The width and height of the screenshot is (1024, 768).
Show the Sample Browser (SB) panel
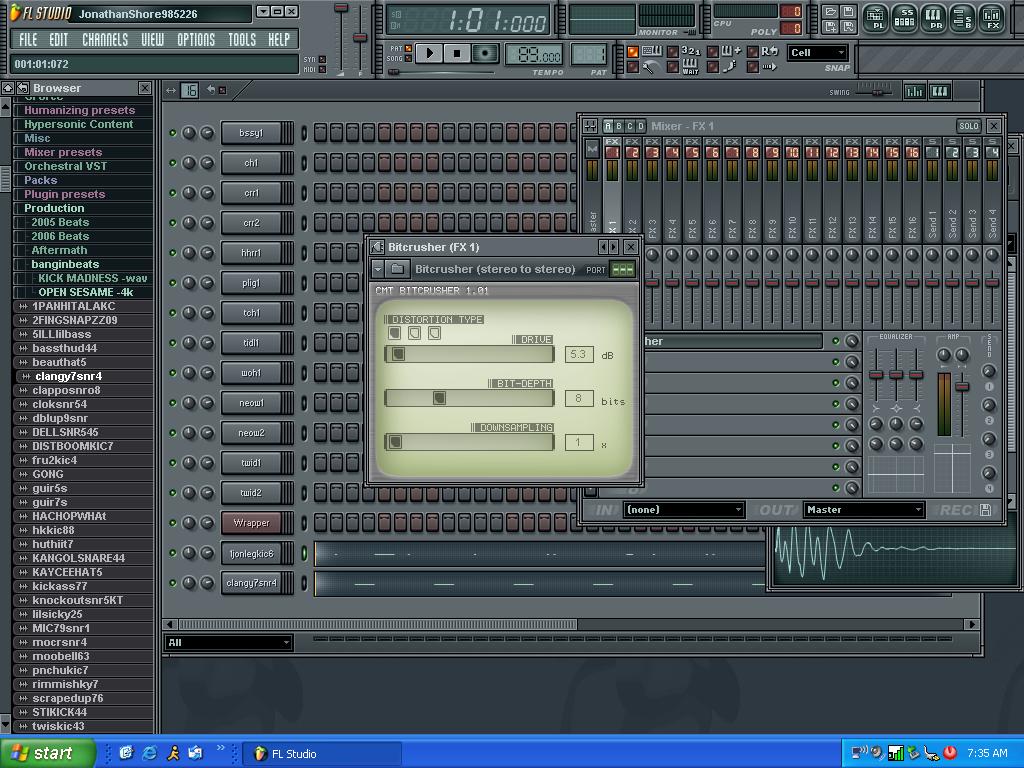(962, 18)
